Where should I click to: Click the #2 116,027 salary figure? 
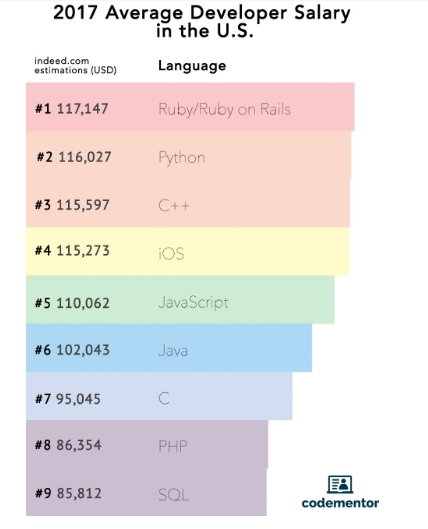click(74, 157)
